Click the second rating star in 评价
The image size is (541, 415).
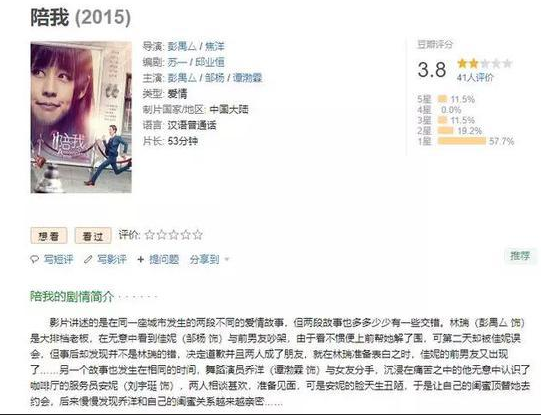tap(161, 235)
